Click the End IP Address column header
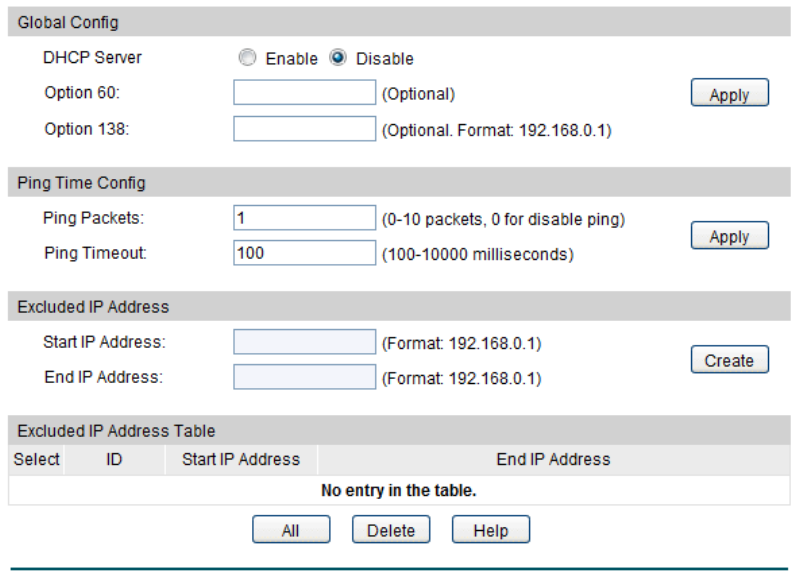The image size is (795, 588). [x=553, y=460]
